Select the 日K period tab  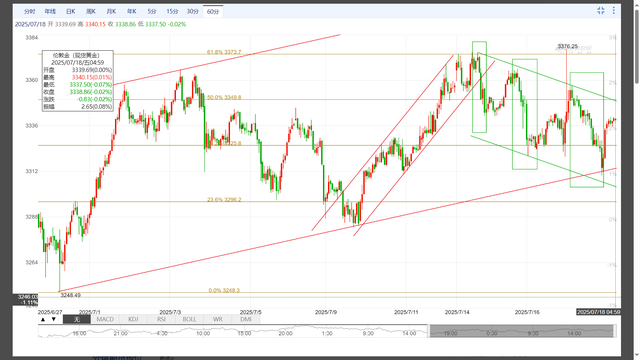70,11
